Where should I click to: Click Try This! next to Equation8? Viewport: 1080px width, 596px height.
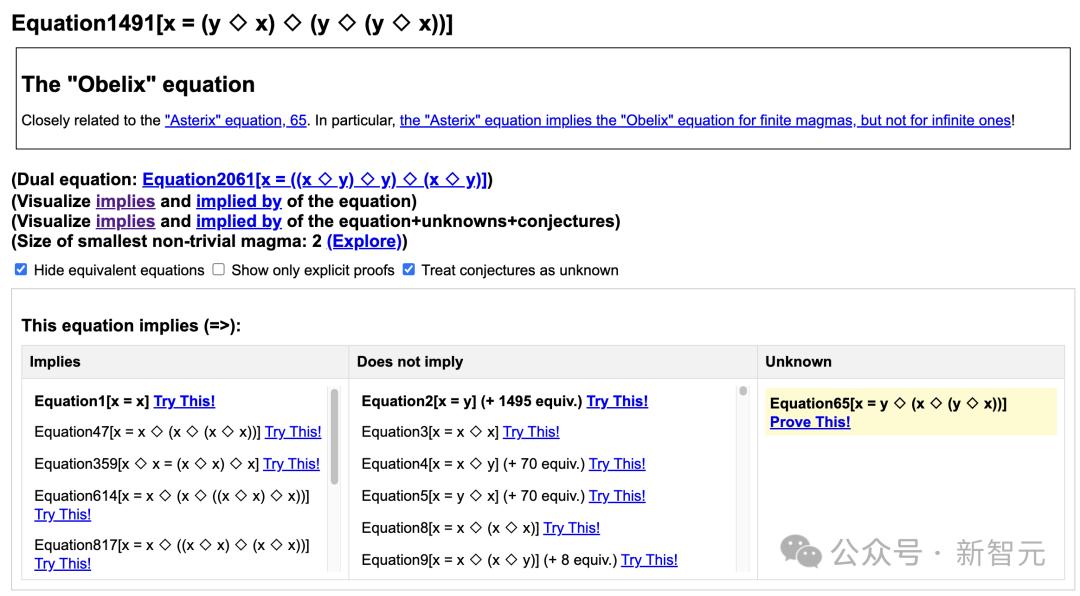click(x=571, y=528)
